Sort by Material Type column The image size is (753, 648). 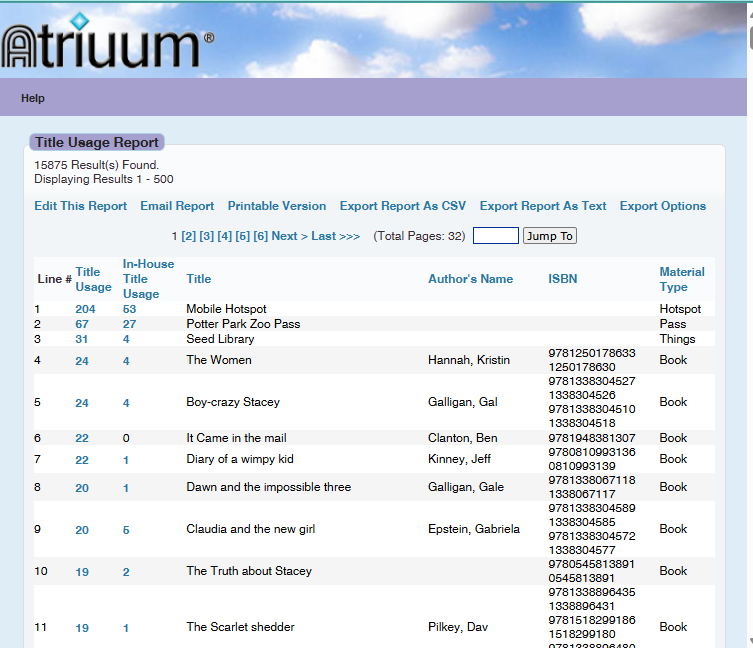click(682, 279)
